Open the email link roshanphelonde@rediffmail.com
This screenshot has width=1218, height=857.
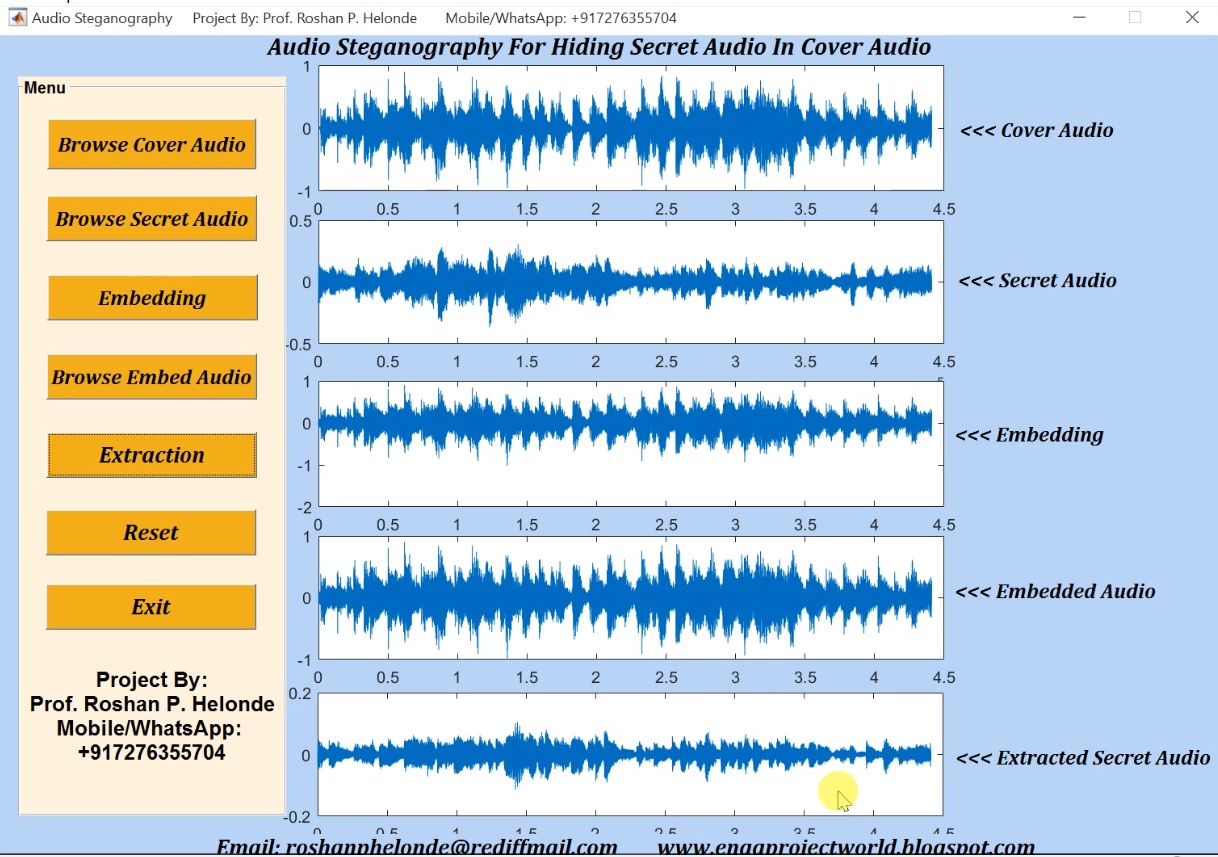pyautogui.click(x=419, y=846)
